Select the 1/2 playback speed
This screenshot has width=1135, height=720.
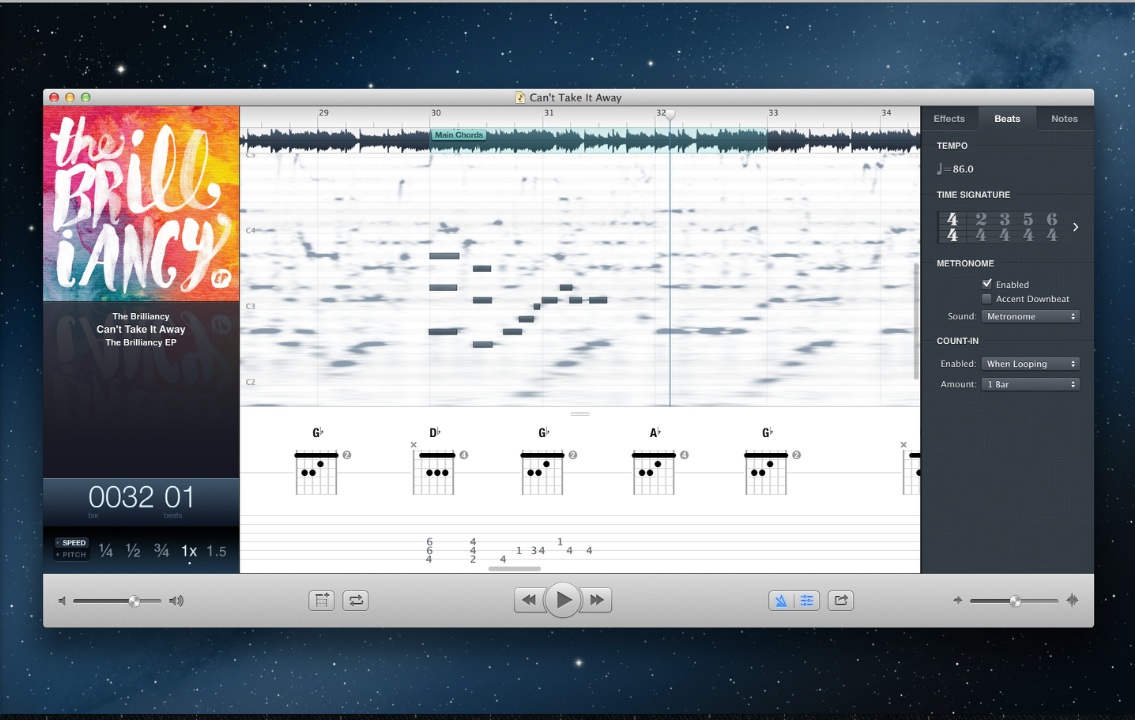coord(131,548)
